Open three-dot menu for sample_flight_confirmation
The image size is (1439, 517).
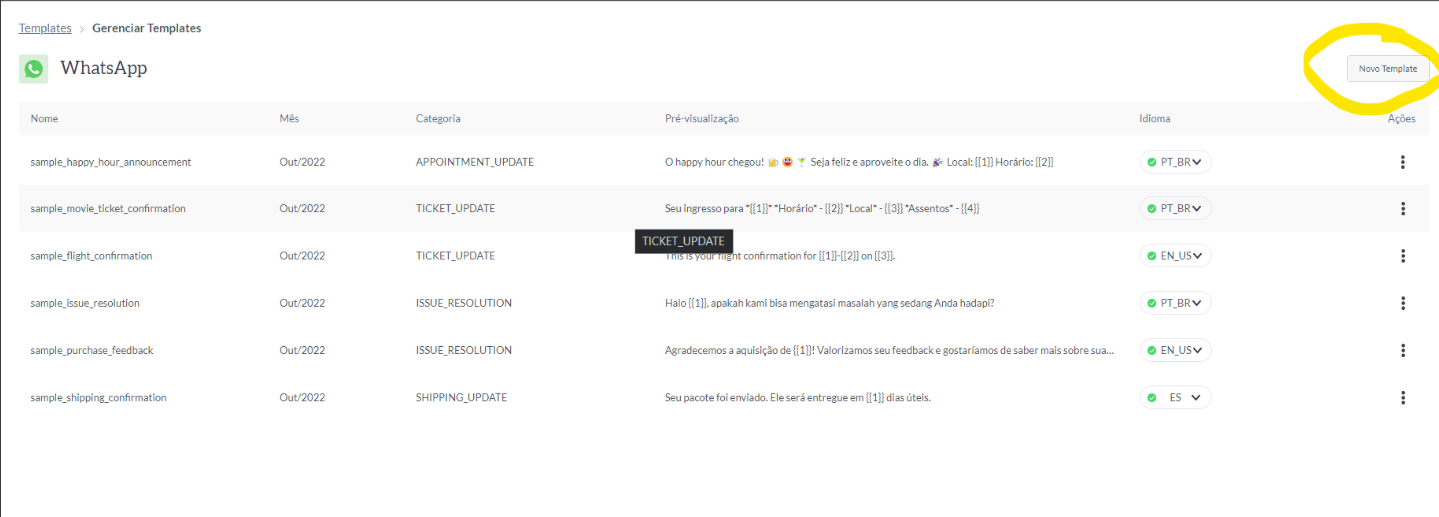(1403, 256)
